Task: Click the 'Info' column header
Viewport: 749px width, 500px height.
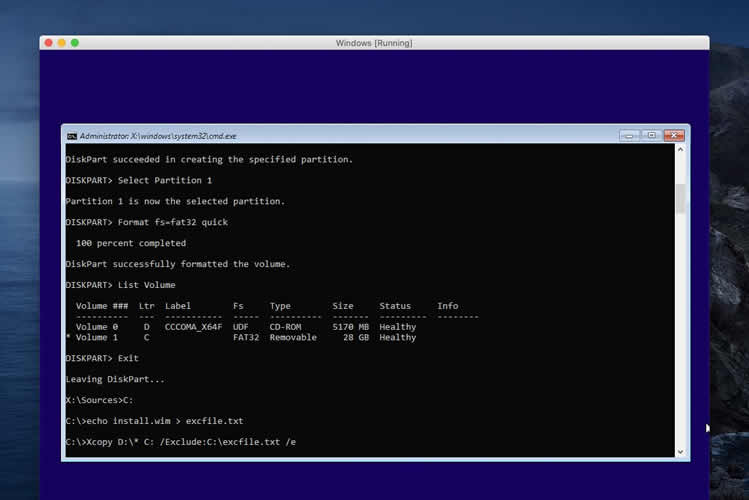Action: pyautogui.click(x=448, y=306)
